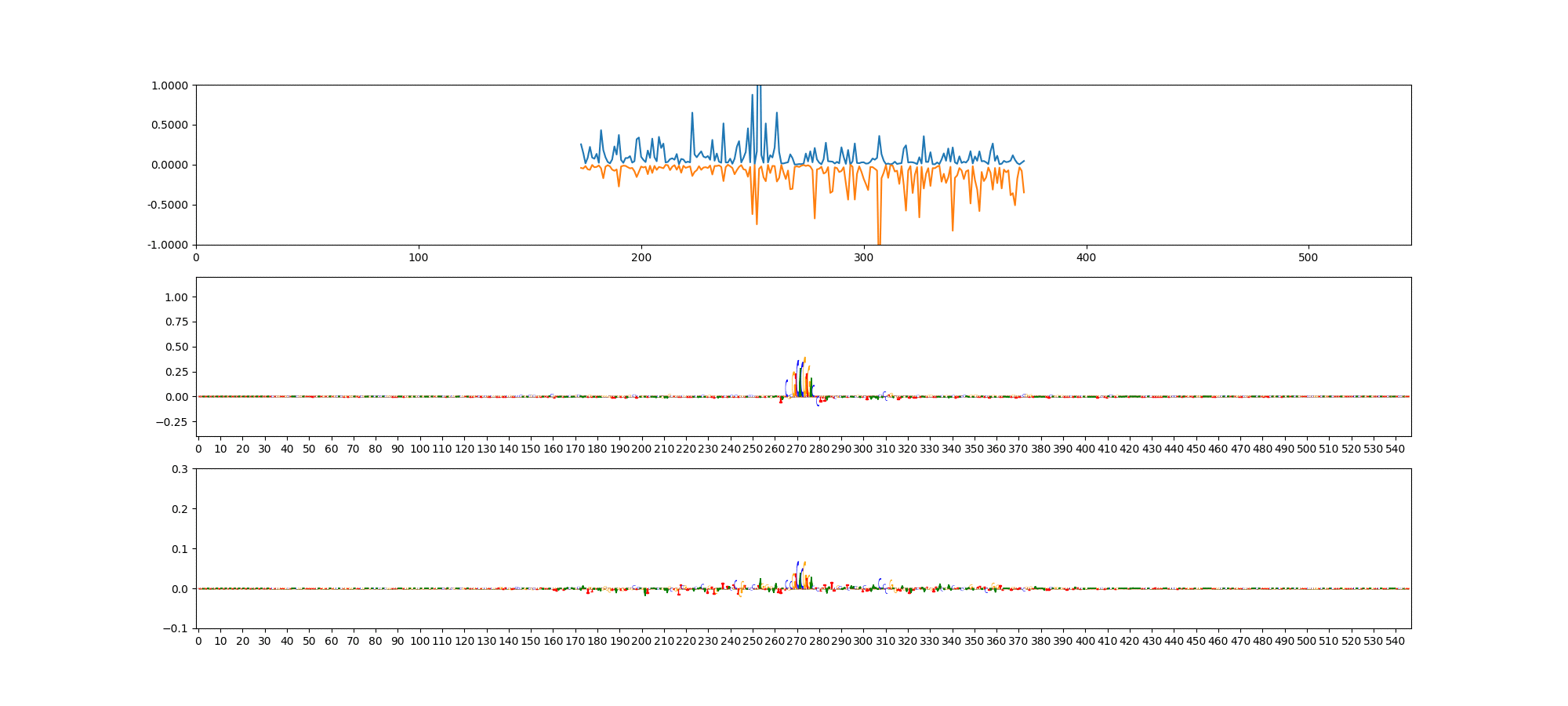1568x706 pixels.
Task: Select x-axis tick 500 on top plot
Action: [x=1308, y=257]
